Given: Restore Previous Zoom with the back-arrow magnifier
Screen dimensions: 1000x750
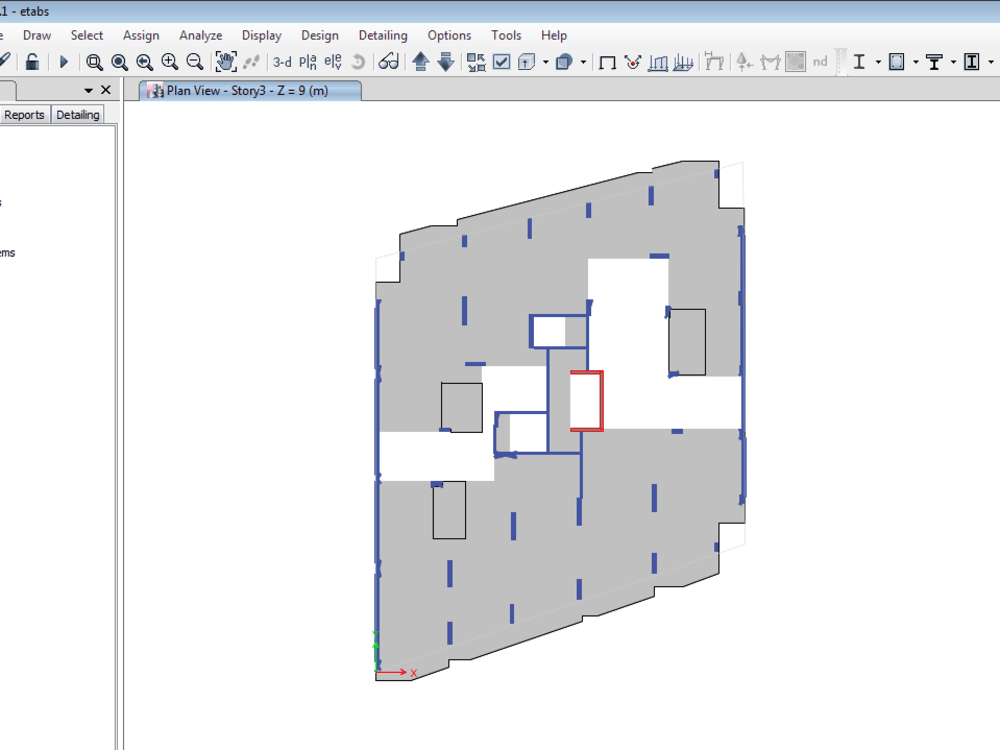Looking at the screenshot, I should [x=145, y=62].
